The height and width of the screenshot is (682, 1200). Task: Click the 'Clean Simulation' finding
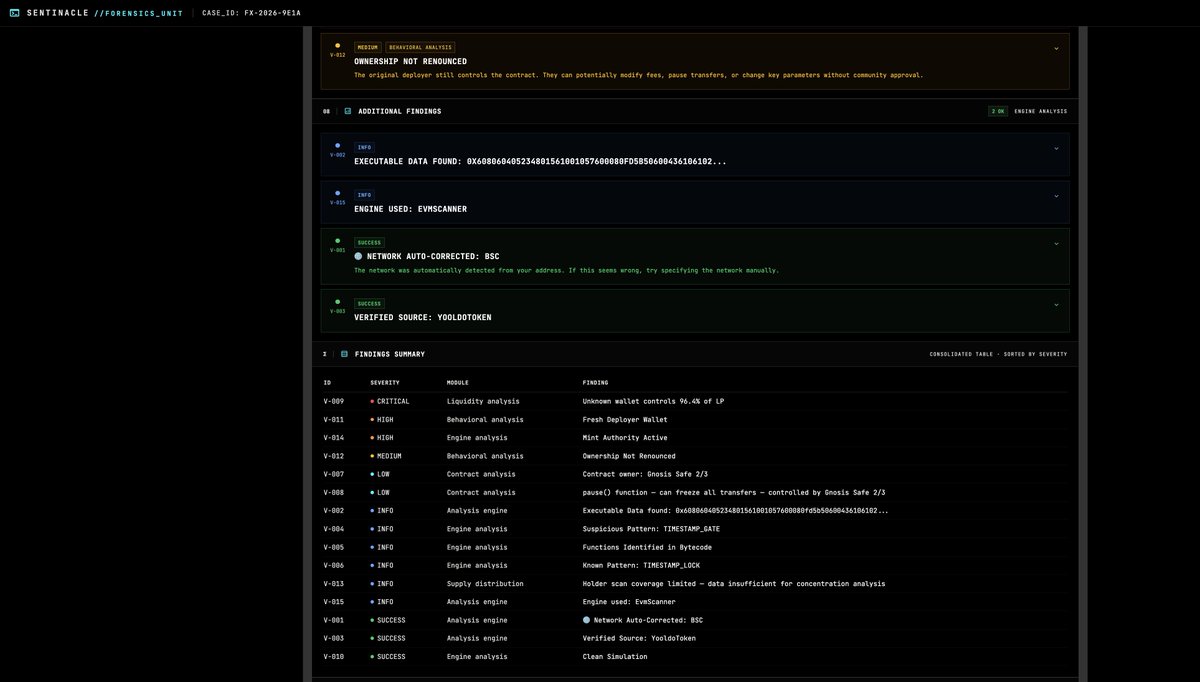[615, 656]
